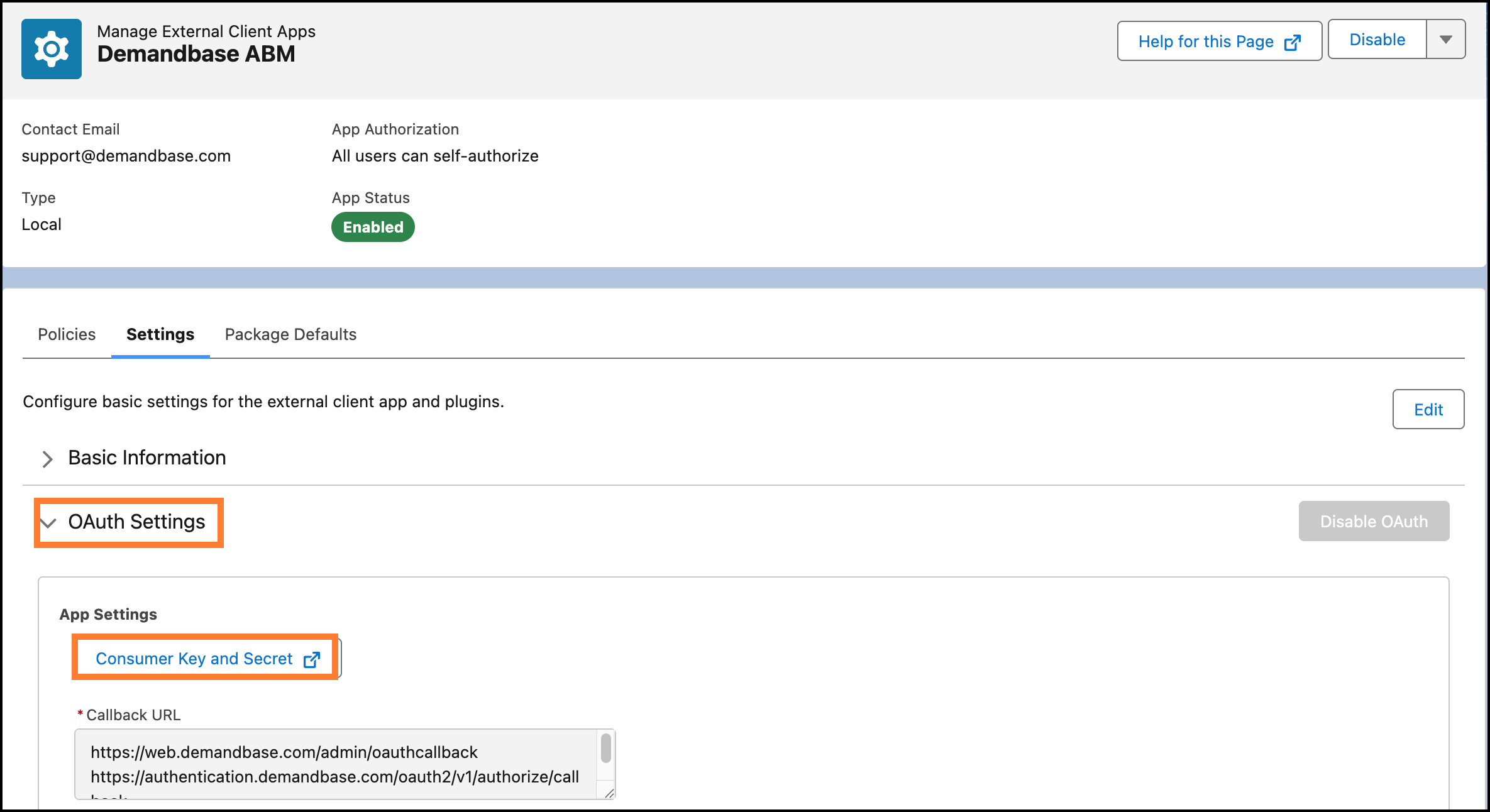Click the Enabled status badge
The width and height of the screenshot is (1490, 812).
click(373, 227)
